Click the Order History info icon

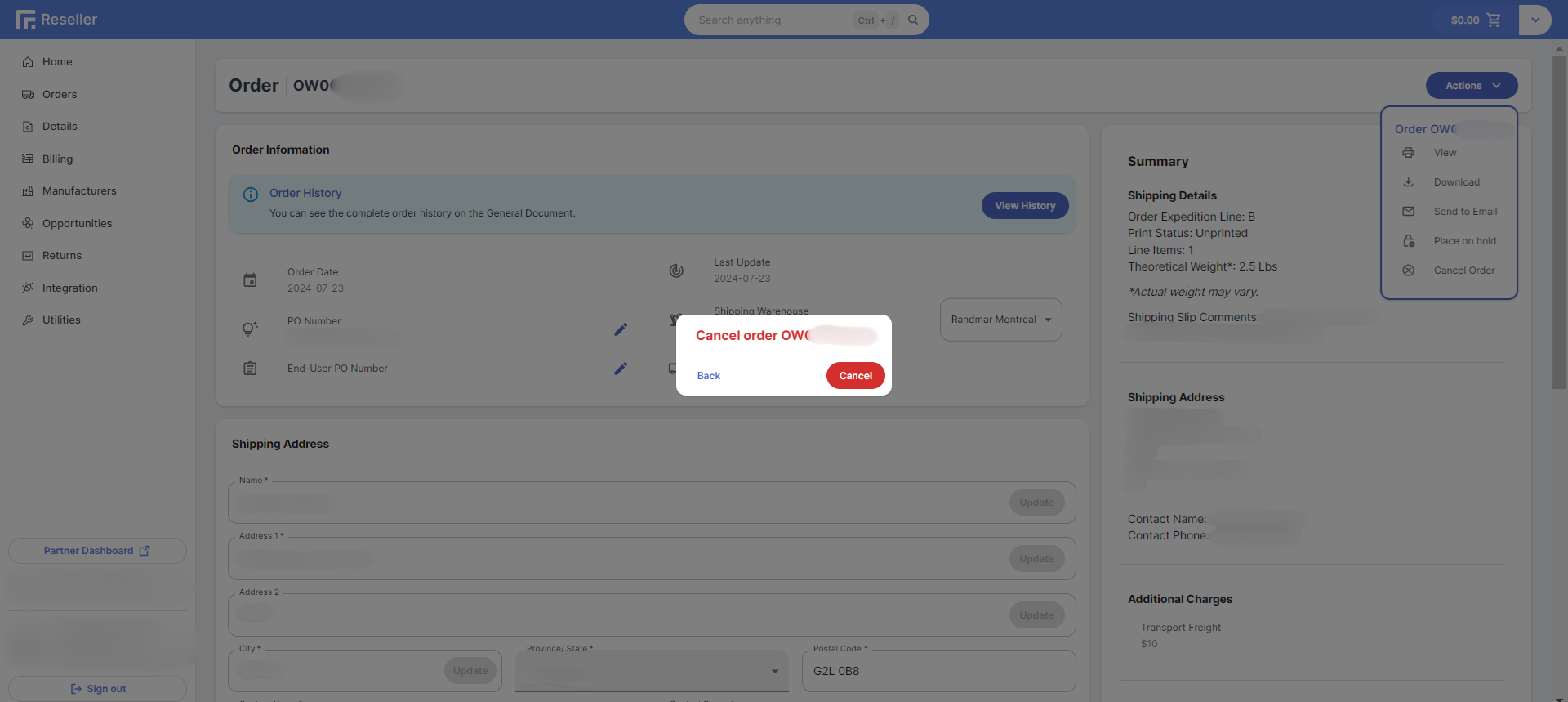251,195
